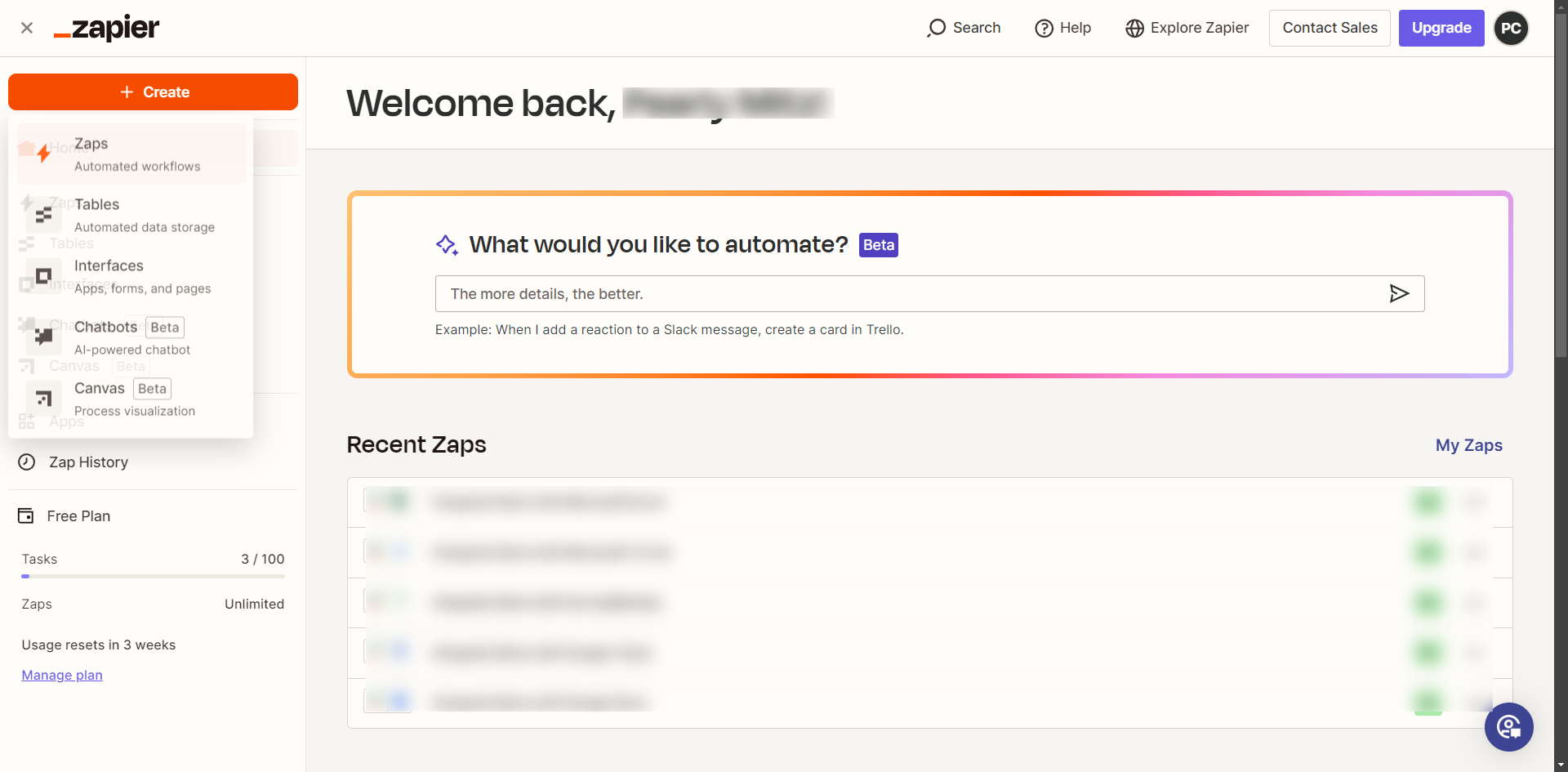Click the Tables icon in Create menu
Image resolution: width=1568 pixels, height=772 pixels.
tap(44, 215)
